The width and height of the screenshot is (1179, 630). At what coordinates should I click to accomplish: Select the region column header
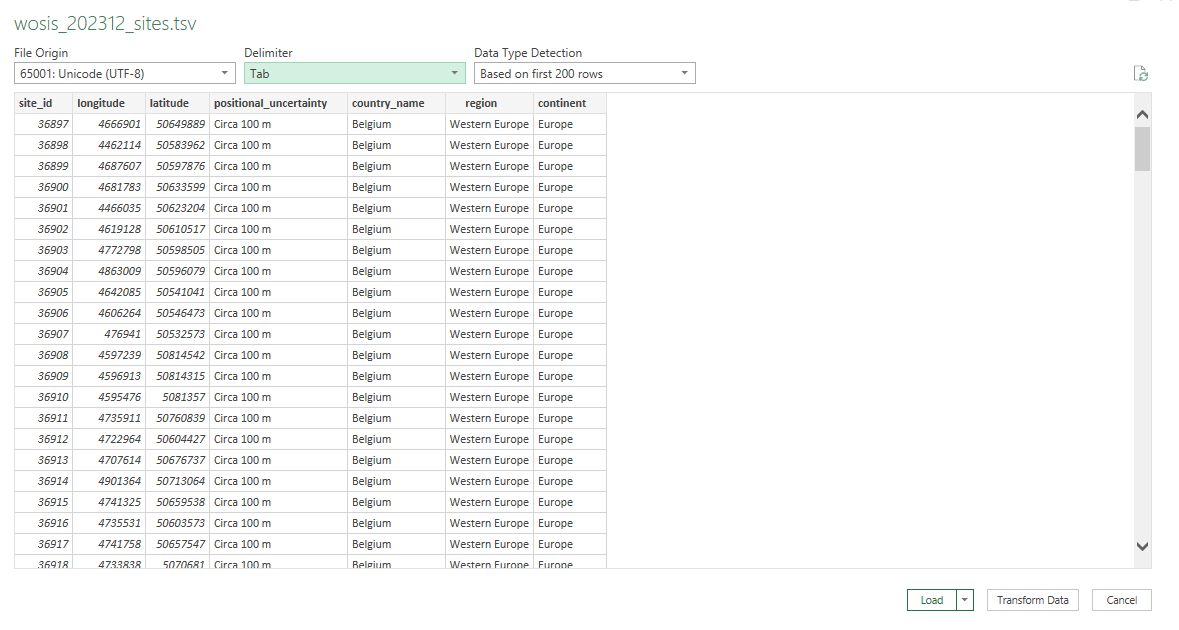tap(481, 103)
